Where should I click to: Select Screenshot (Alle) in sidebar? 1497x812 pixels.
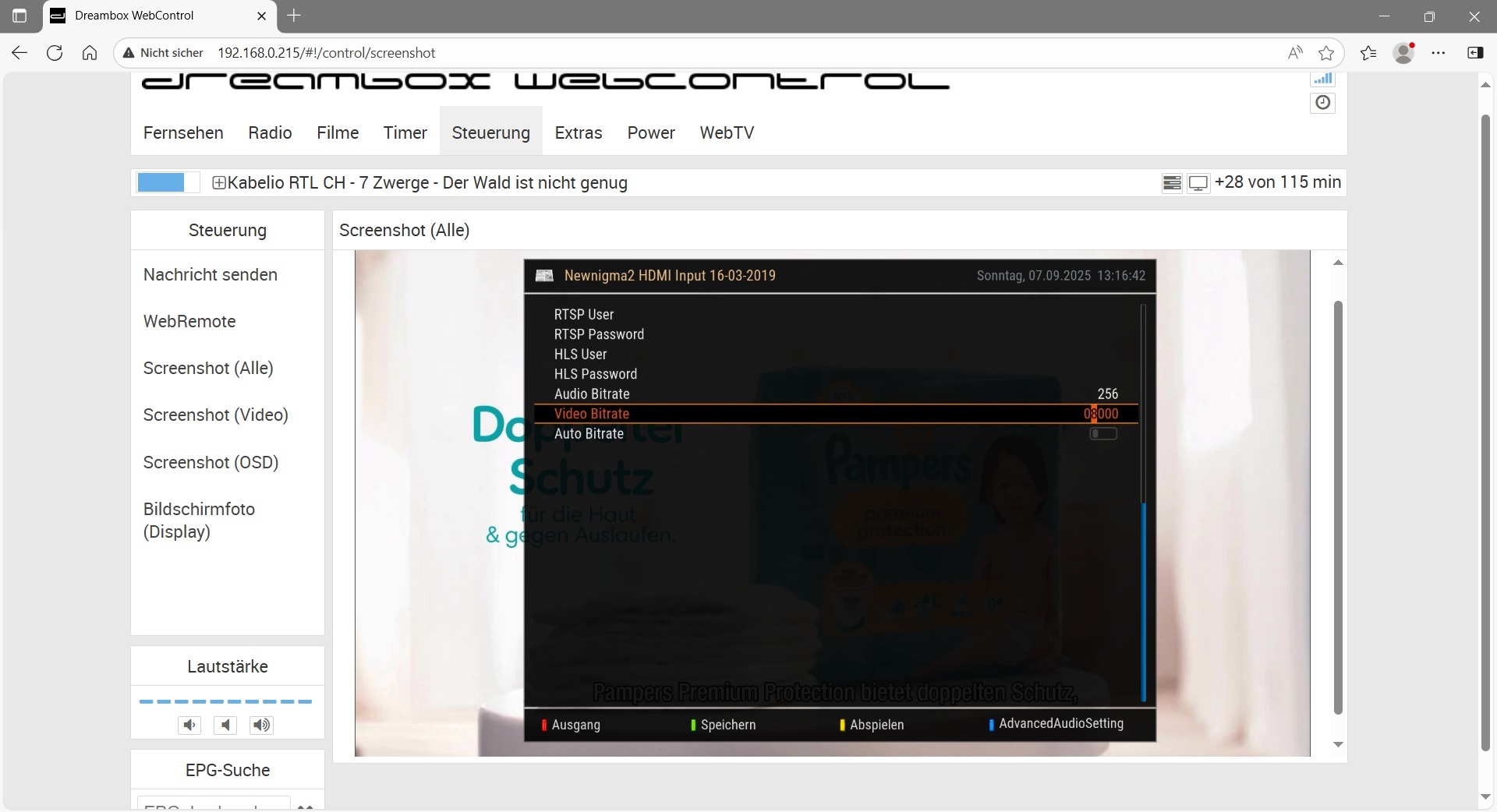pos(208,368)
